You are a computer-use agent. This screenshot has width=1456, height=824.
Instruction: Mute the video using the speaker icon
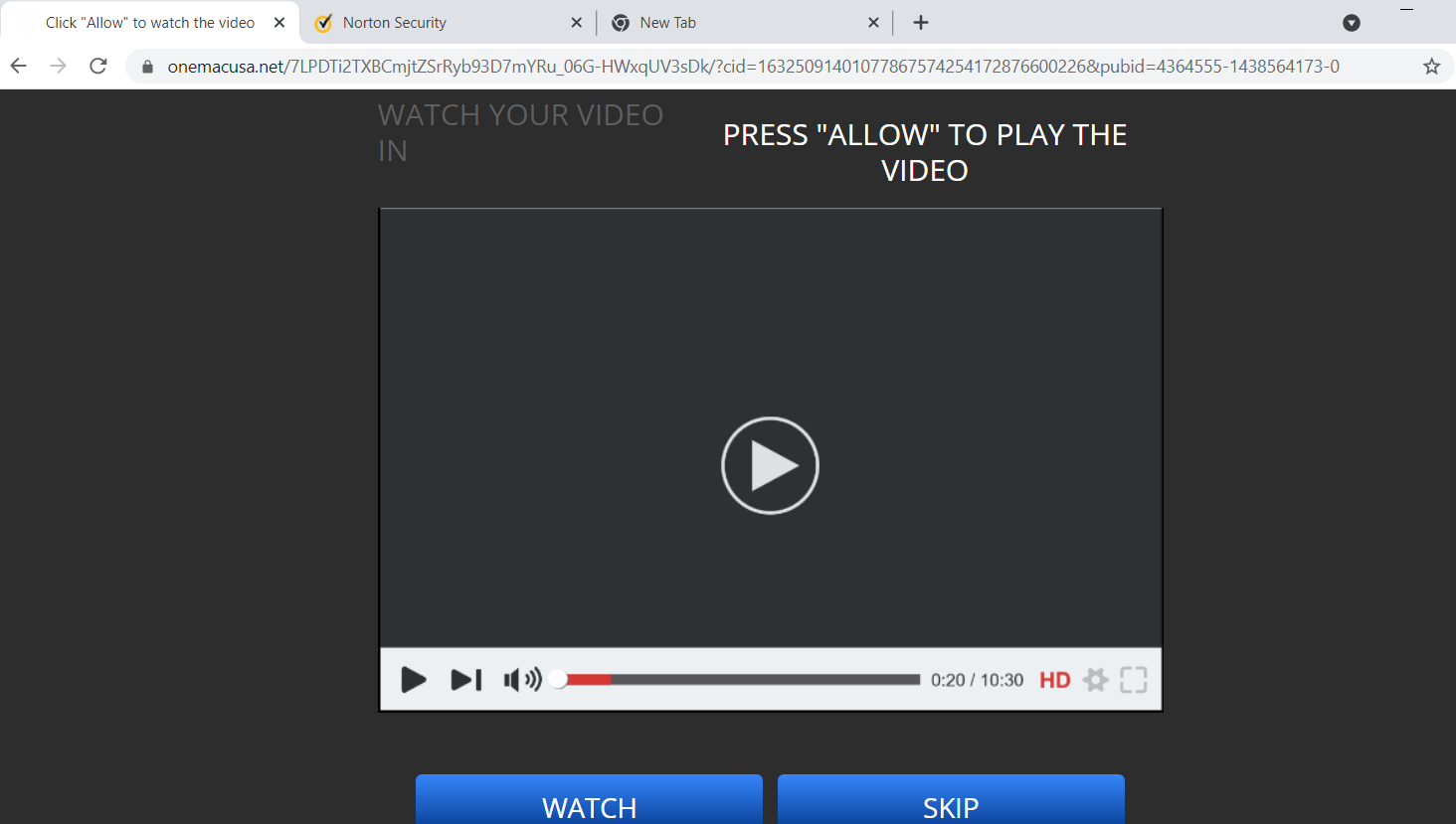[x=521, y=680]
